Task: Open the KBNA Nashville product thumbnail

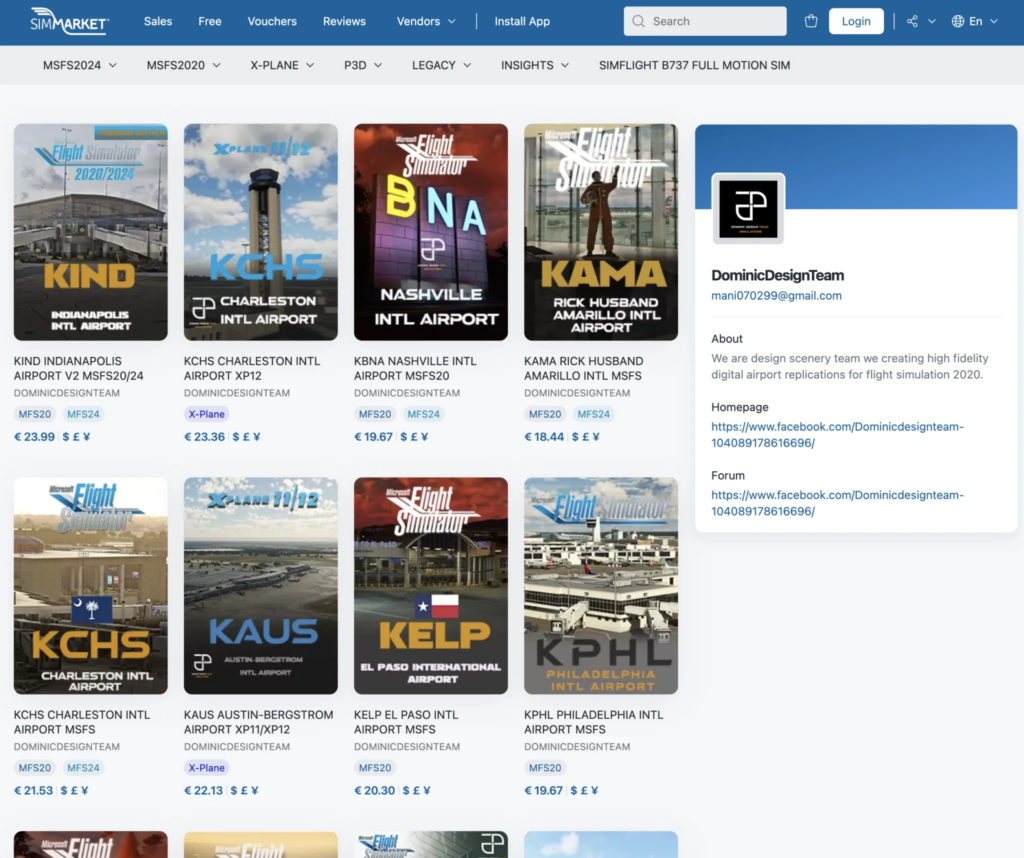Action: (x=431, y=232)
